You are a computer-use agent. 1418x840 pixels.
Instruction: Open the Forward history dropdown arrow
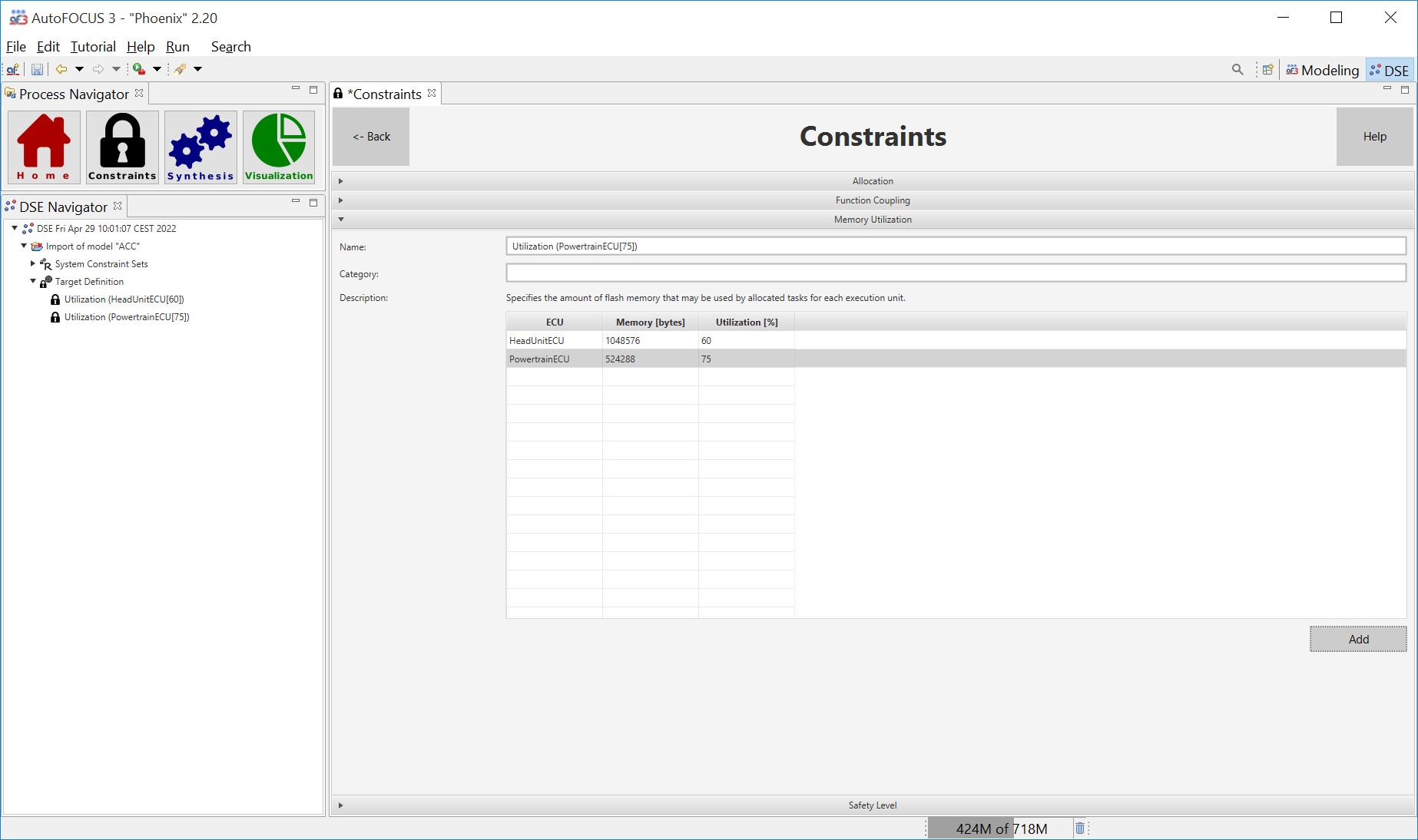(x=116, y=69)
